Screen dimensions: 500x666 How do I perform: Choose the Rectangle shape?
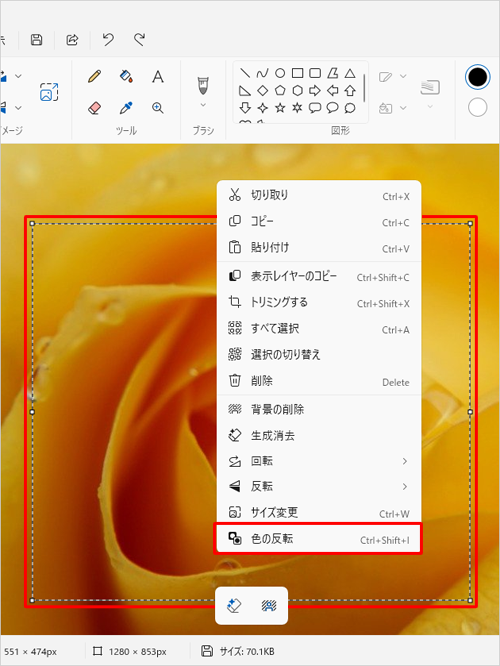(297, 73)
